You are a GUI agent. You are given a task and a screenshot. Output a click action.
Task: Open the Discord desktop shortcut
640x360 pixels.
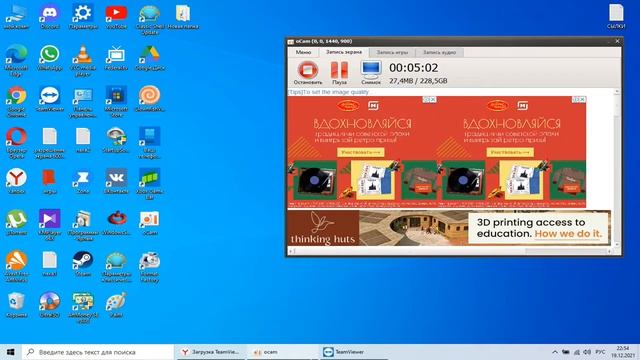49,17
